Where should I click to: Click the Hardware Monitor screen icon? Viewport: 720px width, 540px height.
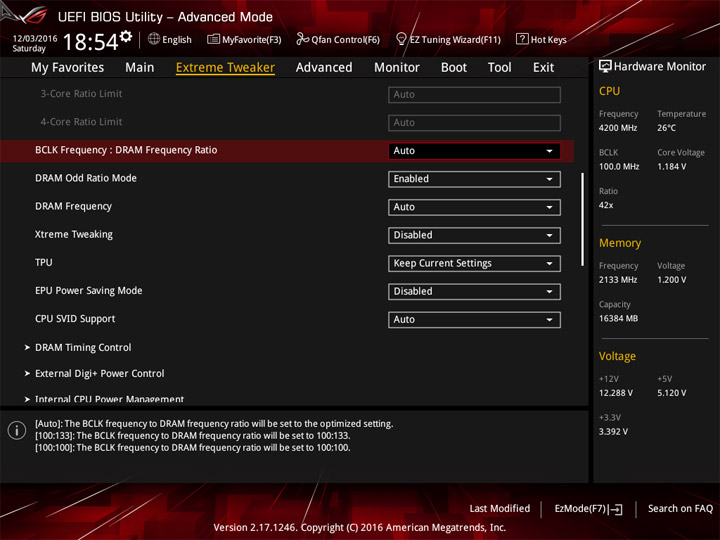[605, 67]
